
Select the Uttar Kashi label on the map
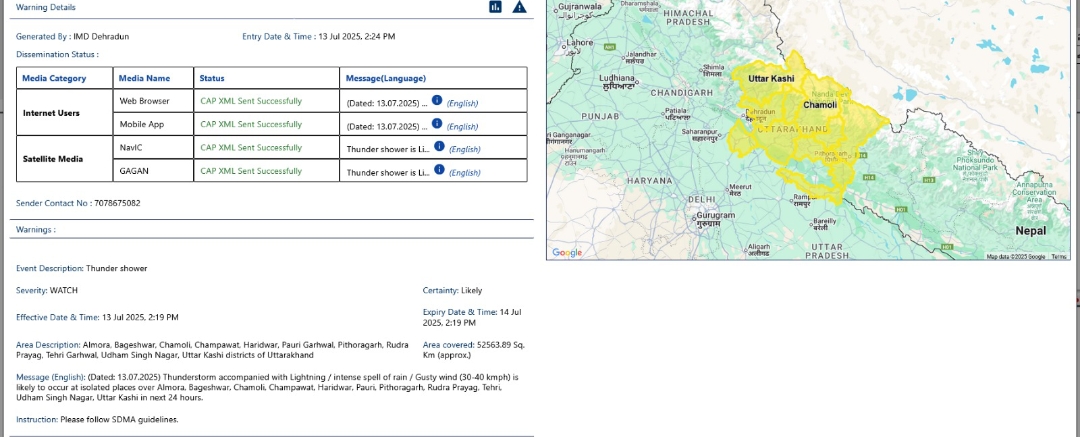[x=771, y=78]
